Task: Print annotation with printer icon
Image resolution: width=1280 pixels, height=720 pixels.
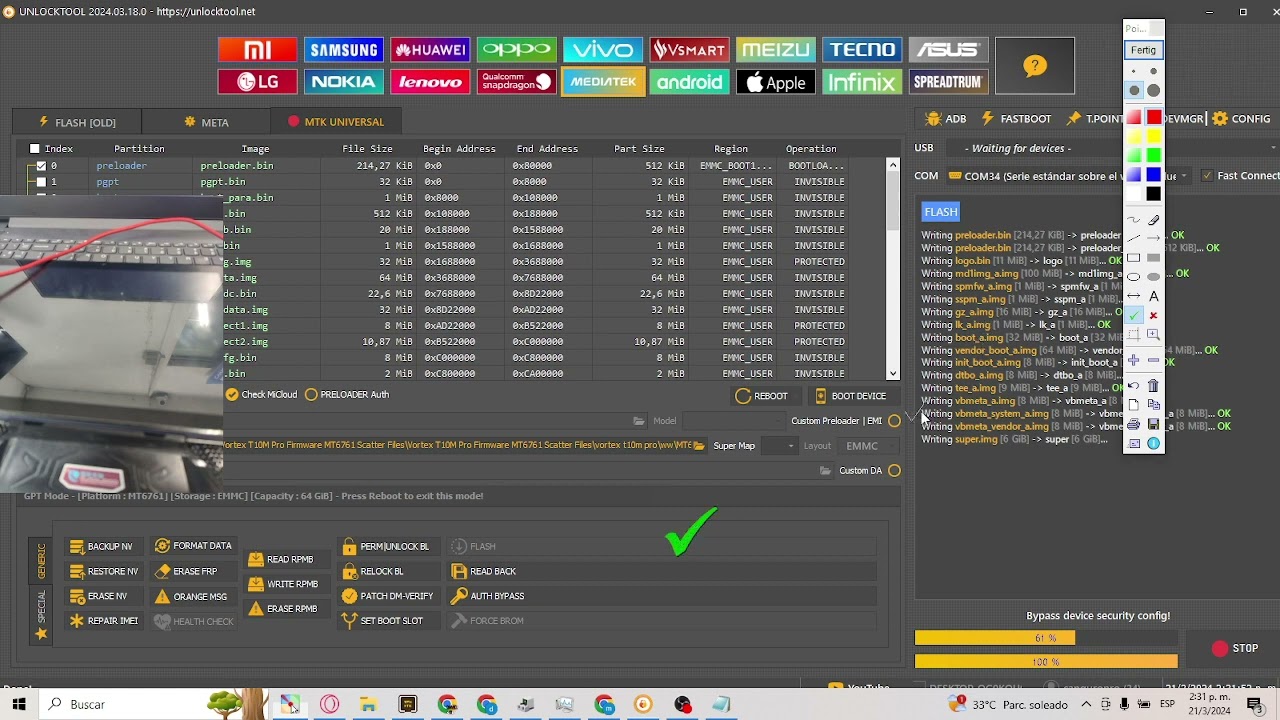Action: [x=1133, y=424]
